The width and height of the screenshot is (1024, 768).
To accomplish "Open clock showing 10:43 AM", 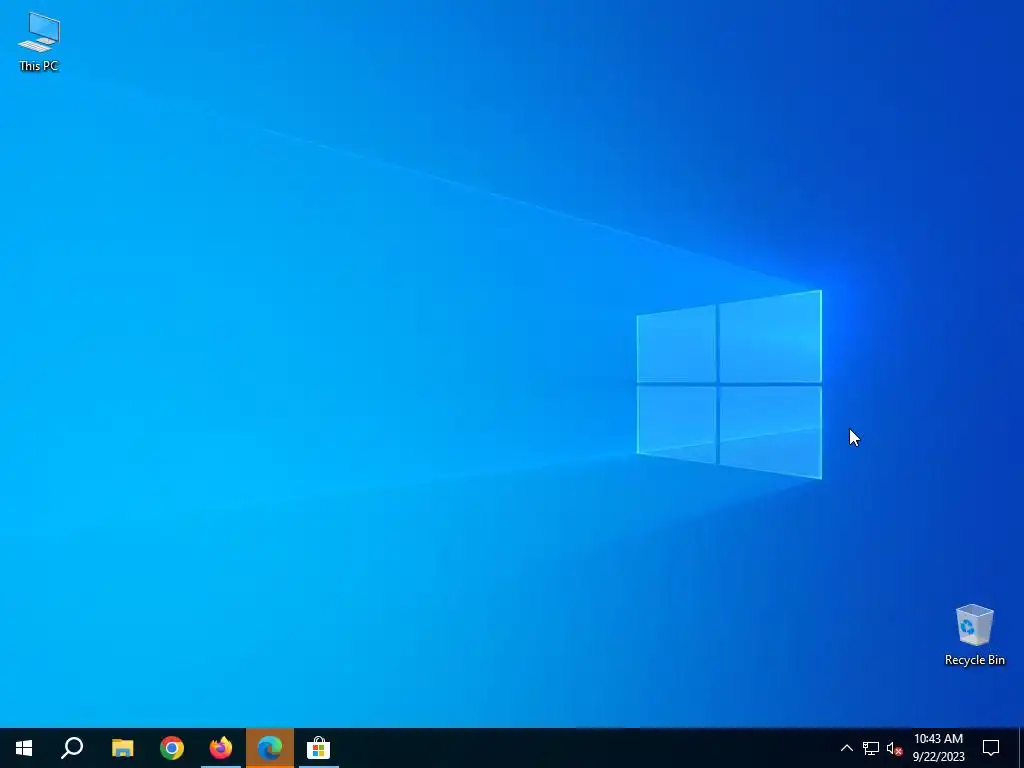I will coord(938,748).
